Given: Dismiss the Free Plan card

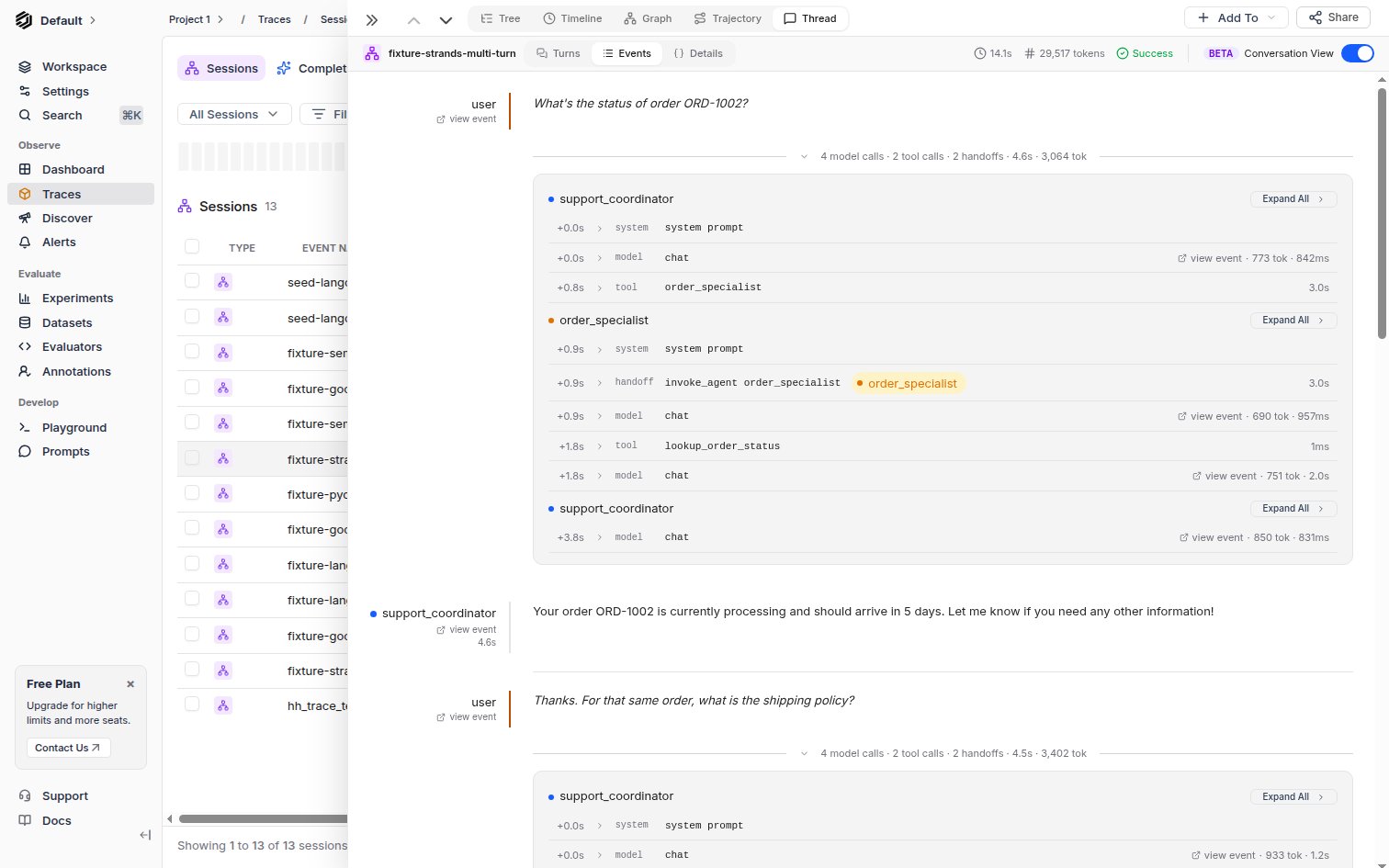Looking at the screenshot, I should click(x=130, y=684).
